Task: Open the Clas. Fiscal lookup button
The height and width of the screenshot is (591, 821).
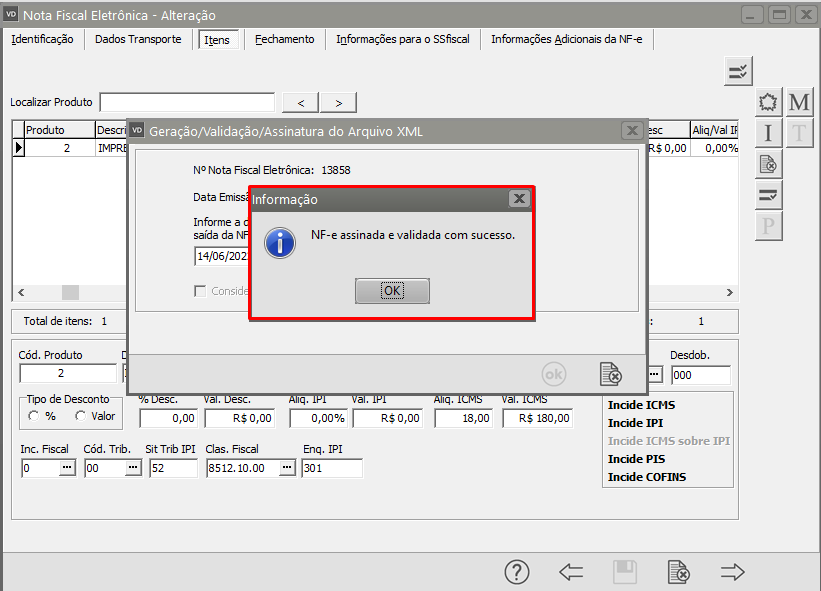Action: [x=287, y=468]
